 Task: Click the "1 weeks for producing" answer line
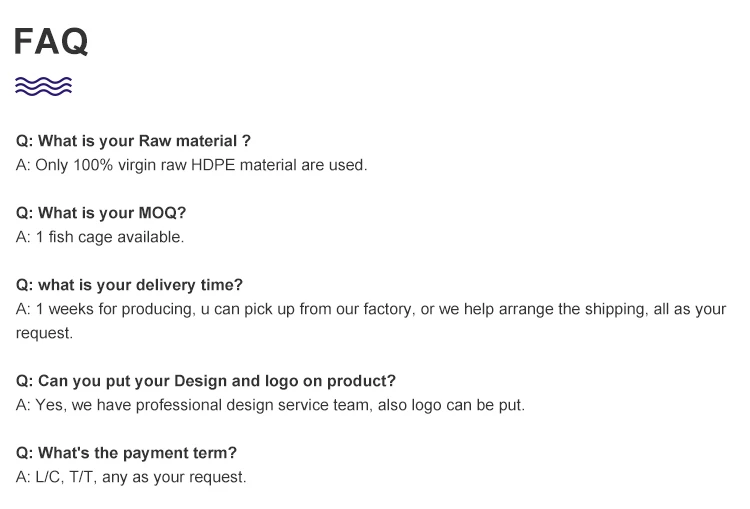click(x=370, y=309)
